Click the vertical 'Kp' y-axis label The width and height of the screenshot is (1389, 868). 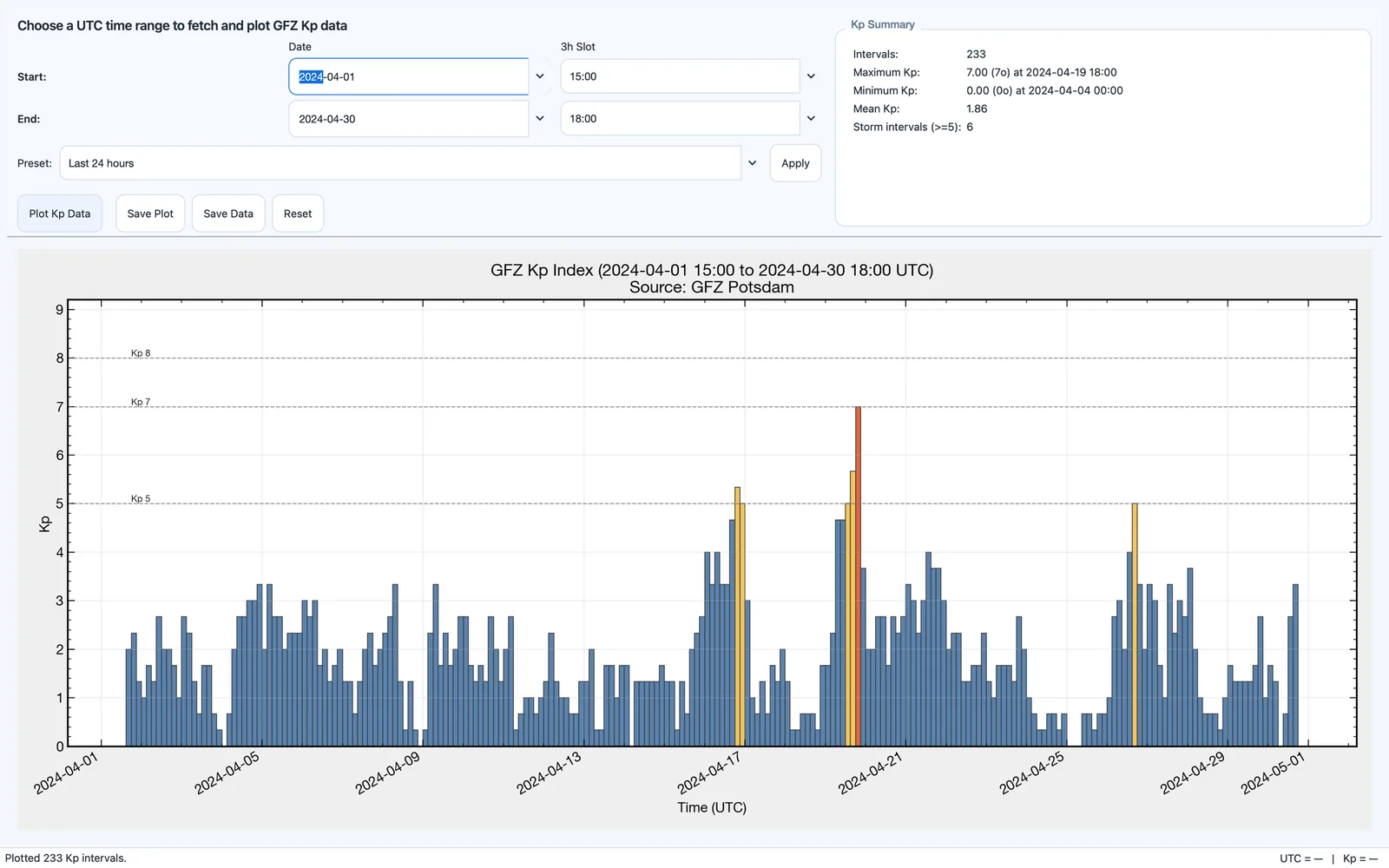tap(45, 523)
